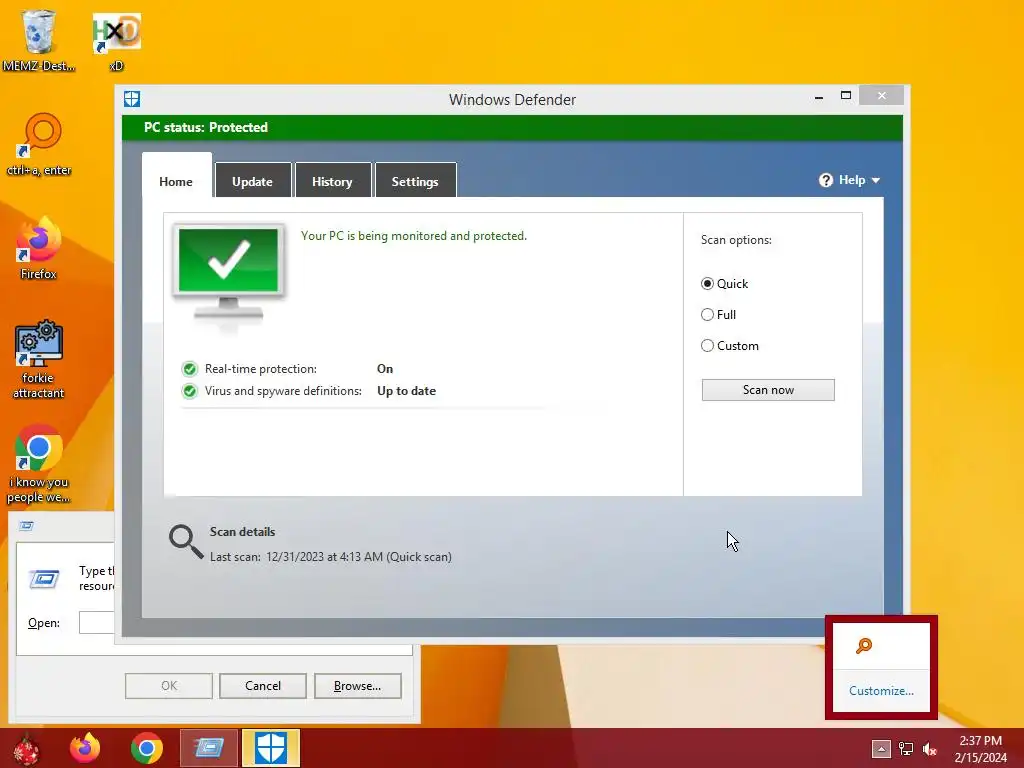This screenshot has height=768, width=1024.
Task: Click the Run program icon inside Run dialog
Action: 44,579
